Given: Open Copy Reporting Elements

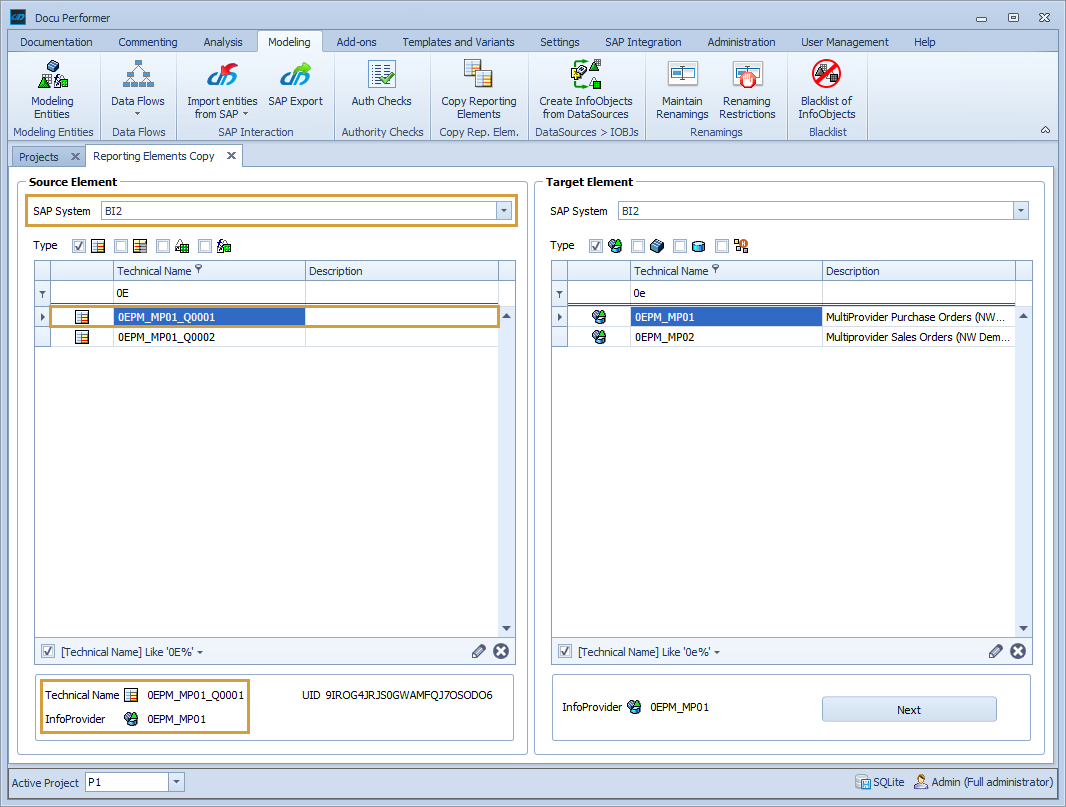Looking at the screenshot, I should [x=478, y=90].
